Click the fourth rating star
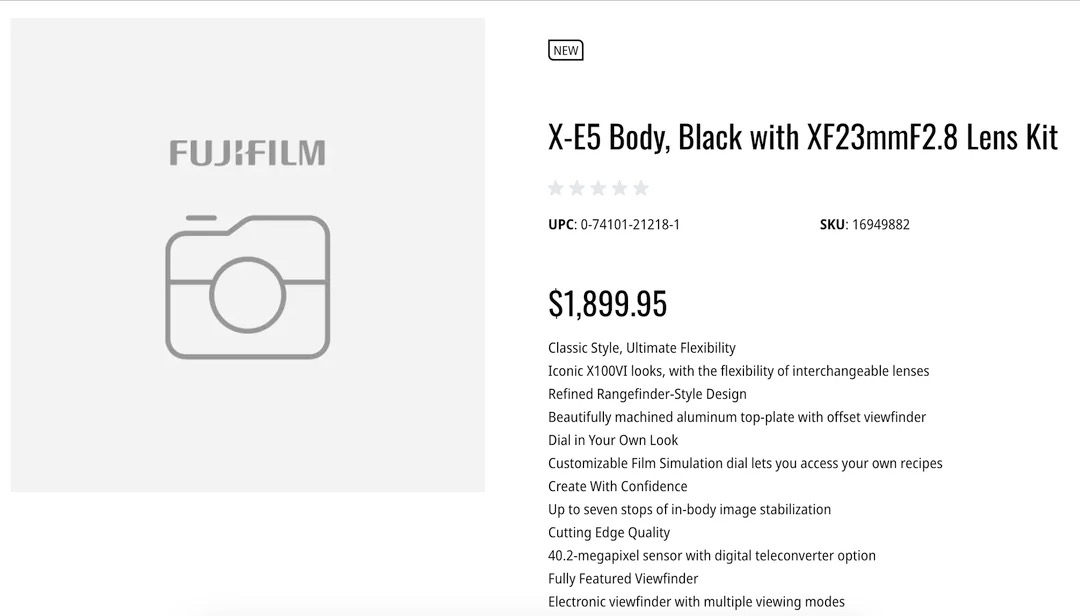1080x616 pixels. [x=619, y=188]
